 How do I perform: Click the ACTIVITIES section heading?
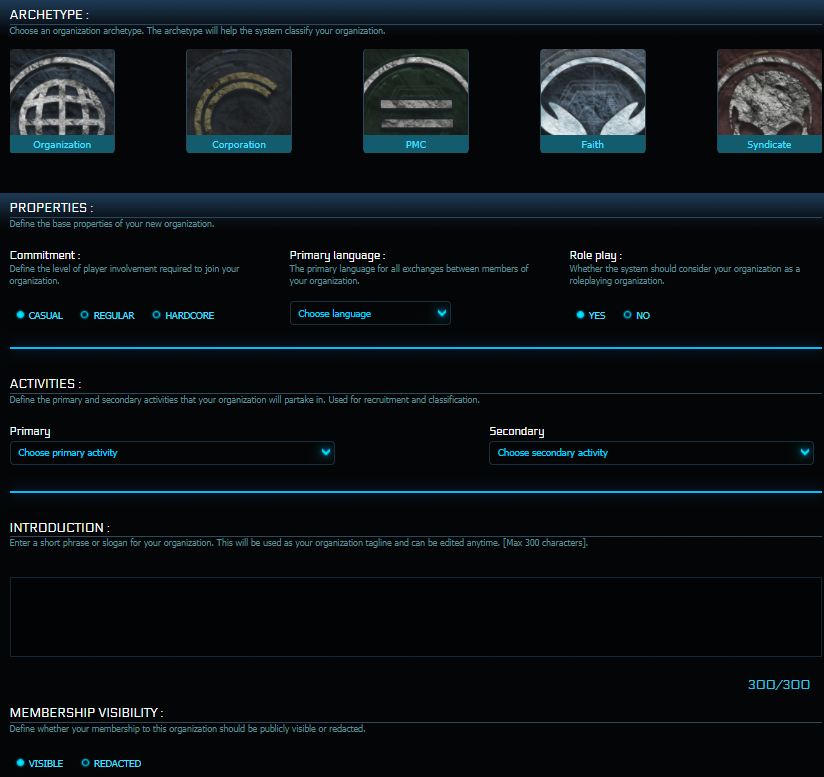[x=45, y=384]
